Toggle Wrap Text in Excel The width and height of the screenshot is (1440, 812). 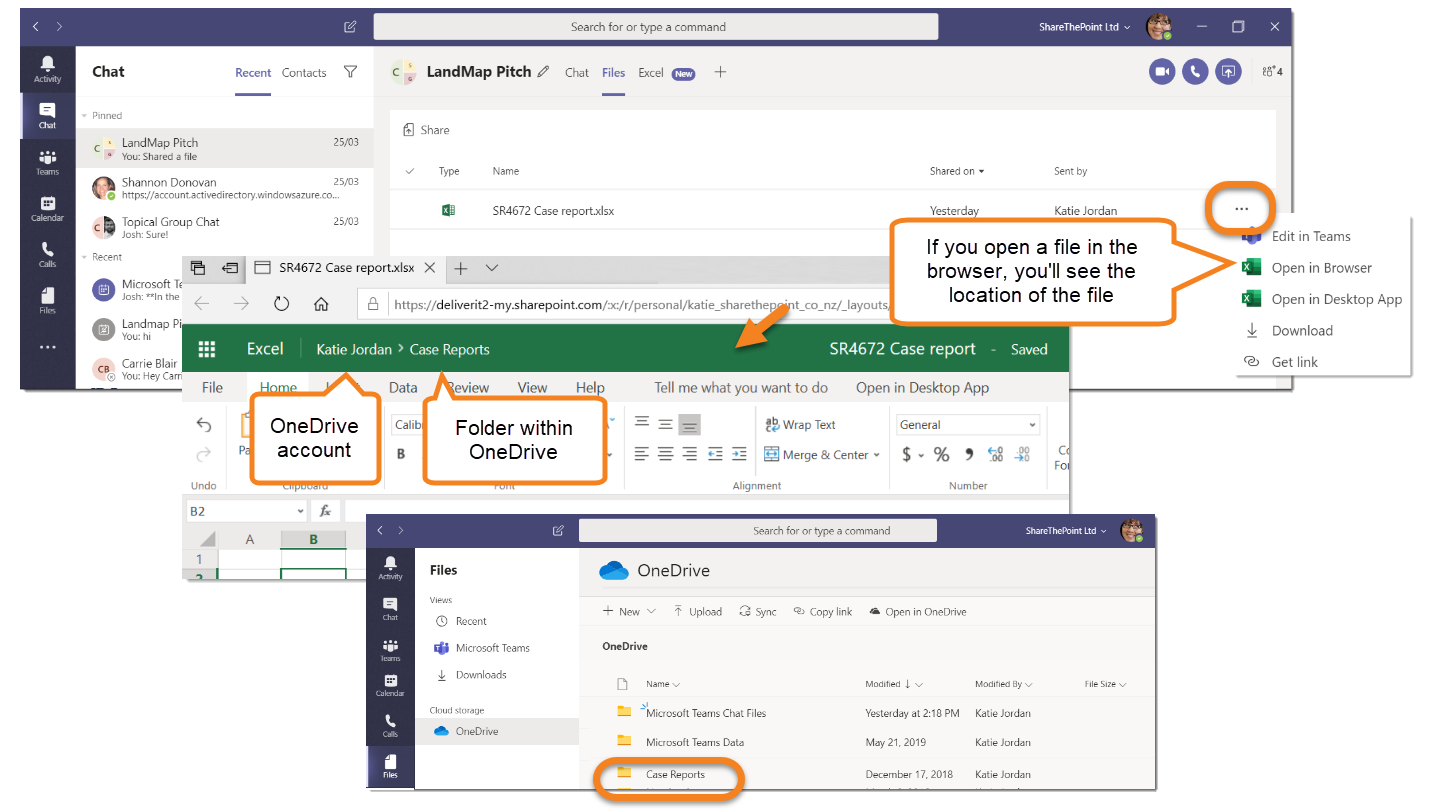pyautogui.click(x=801, y=424)
